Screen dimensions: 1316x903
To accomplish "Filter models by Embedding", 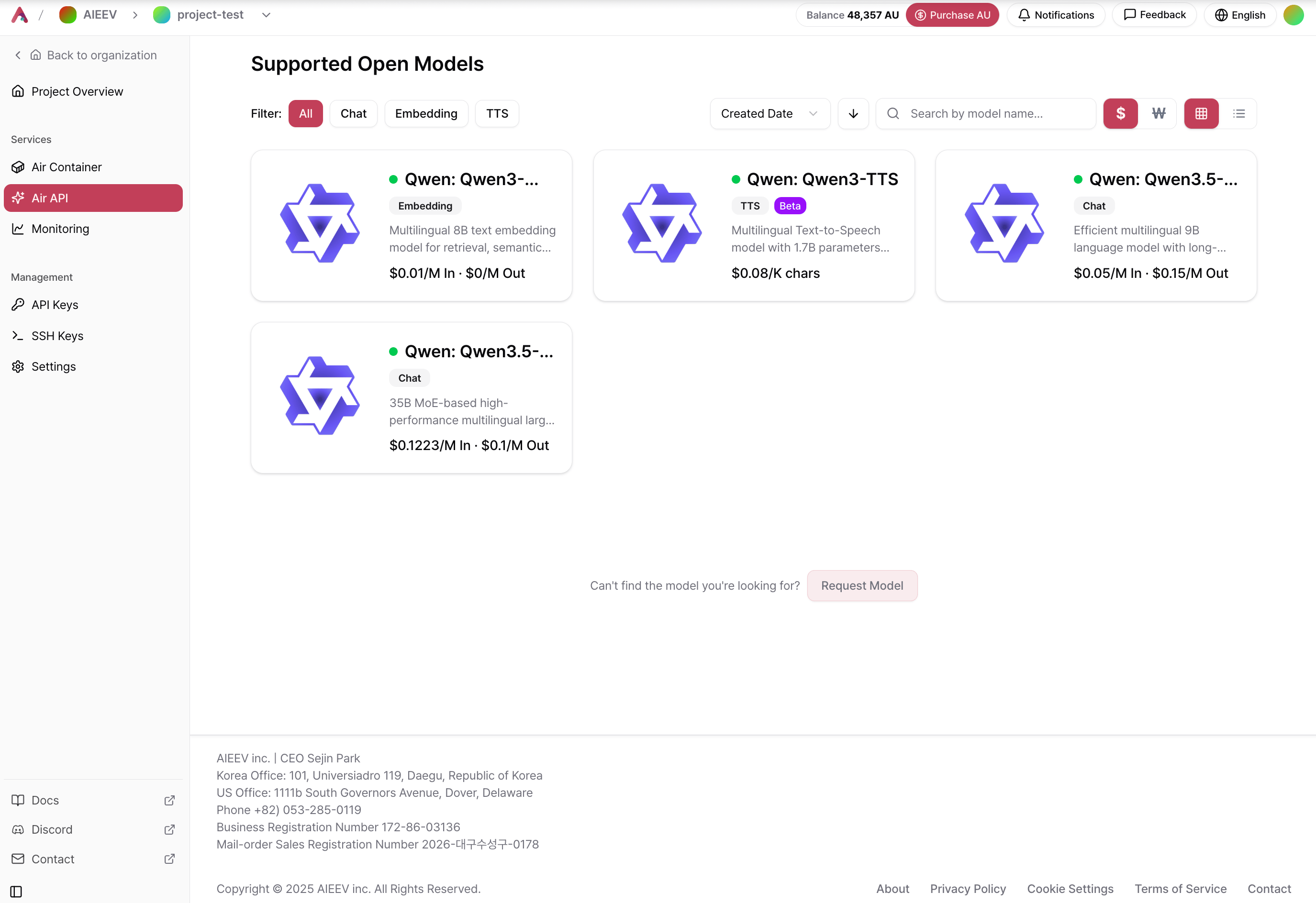I will 426,114.
